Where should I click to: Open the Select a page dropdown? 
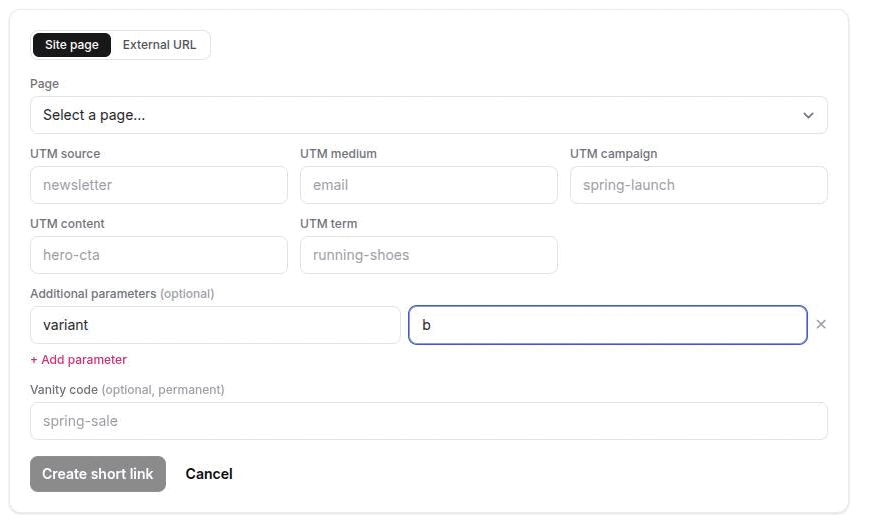[429, 115]
